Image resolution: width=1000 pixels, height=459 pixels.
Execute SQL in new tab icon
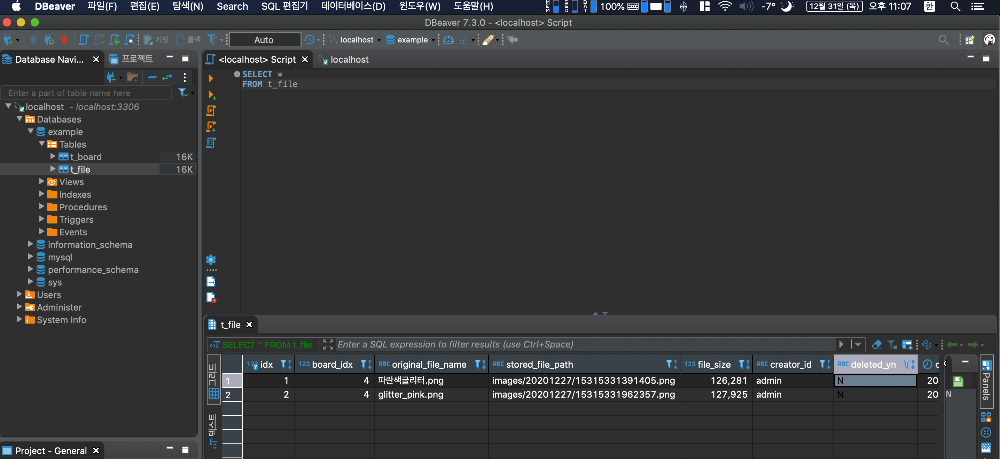[x=211, y=94]
